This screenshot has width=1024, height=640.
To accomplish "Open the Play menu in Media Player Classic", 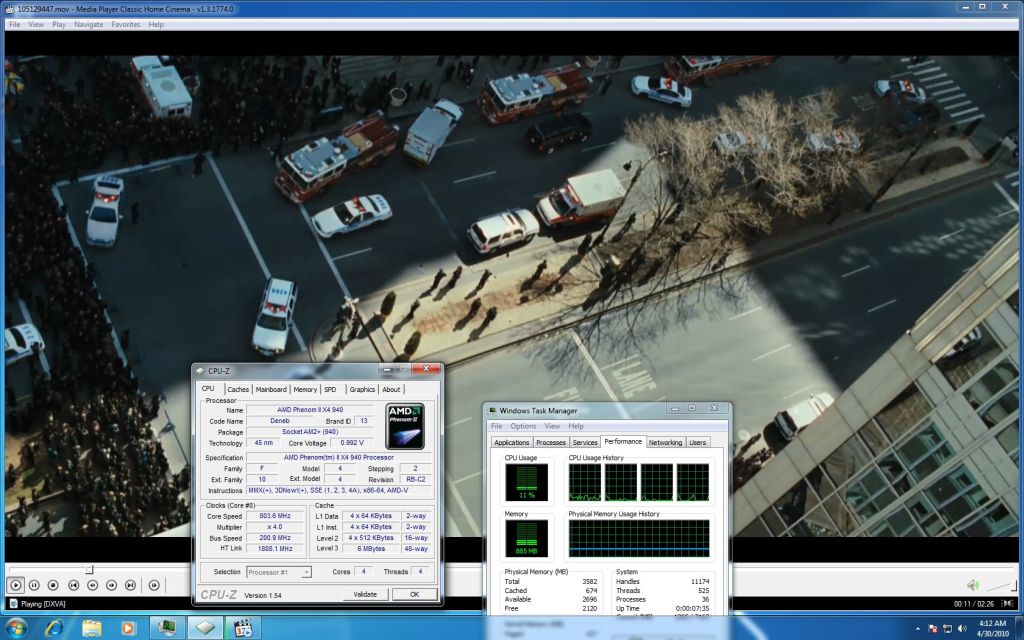I will [x=59, y=25].
